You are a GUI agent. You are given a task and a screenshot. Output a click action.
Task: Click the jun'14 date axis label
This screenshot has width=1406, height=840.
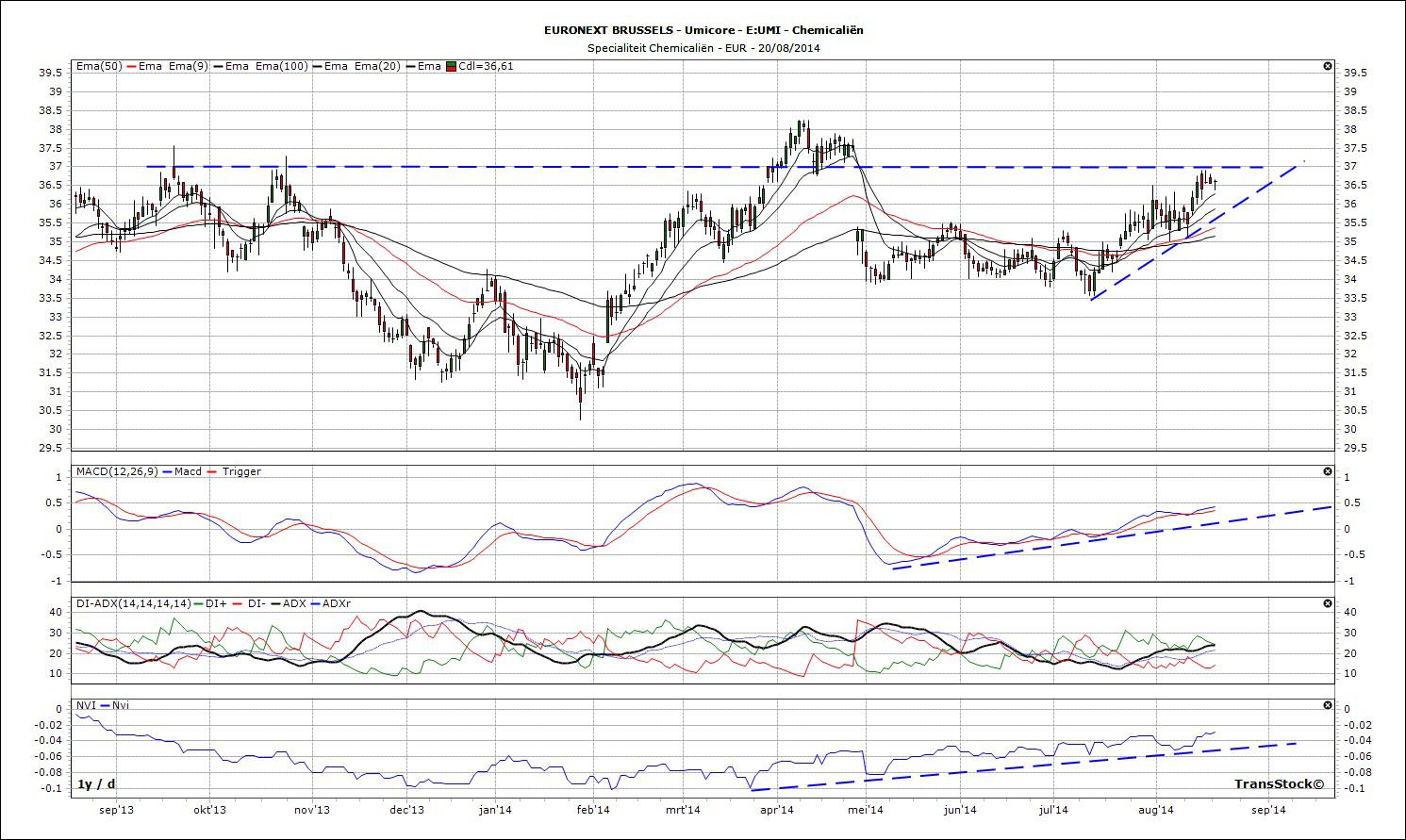(x=959, y=810)
